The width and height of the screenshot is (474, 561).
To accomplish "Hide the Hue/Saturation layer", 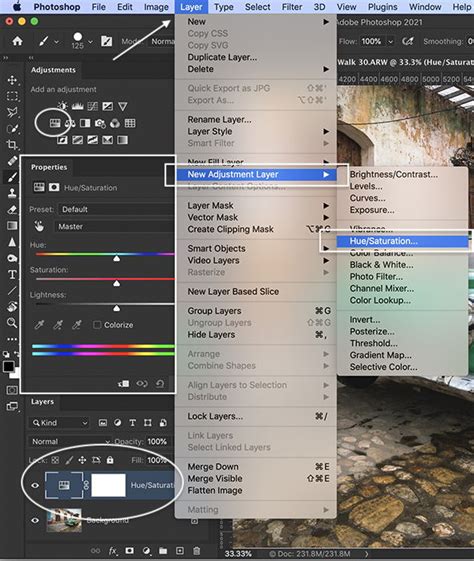I will point(35,486).
